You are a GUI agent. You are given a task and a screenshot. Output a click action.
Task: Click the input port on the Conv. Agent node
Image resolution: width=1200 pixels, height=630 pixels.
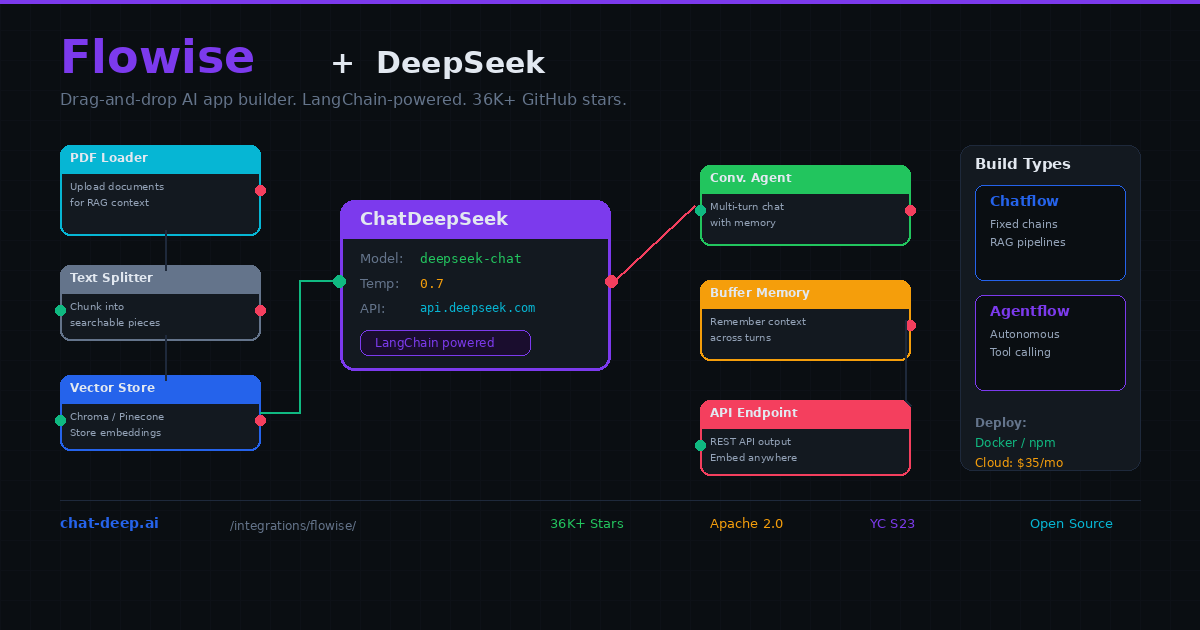(x=700, y=211)
